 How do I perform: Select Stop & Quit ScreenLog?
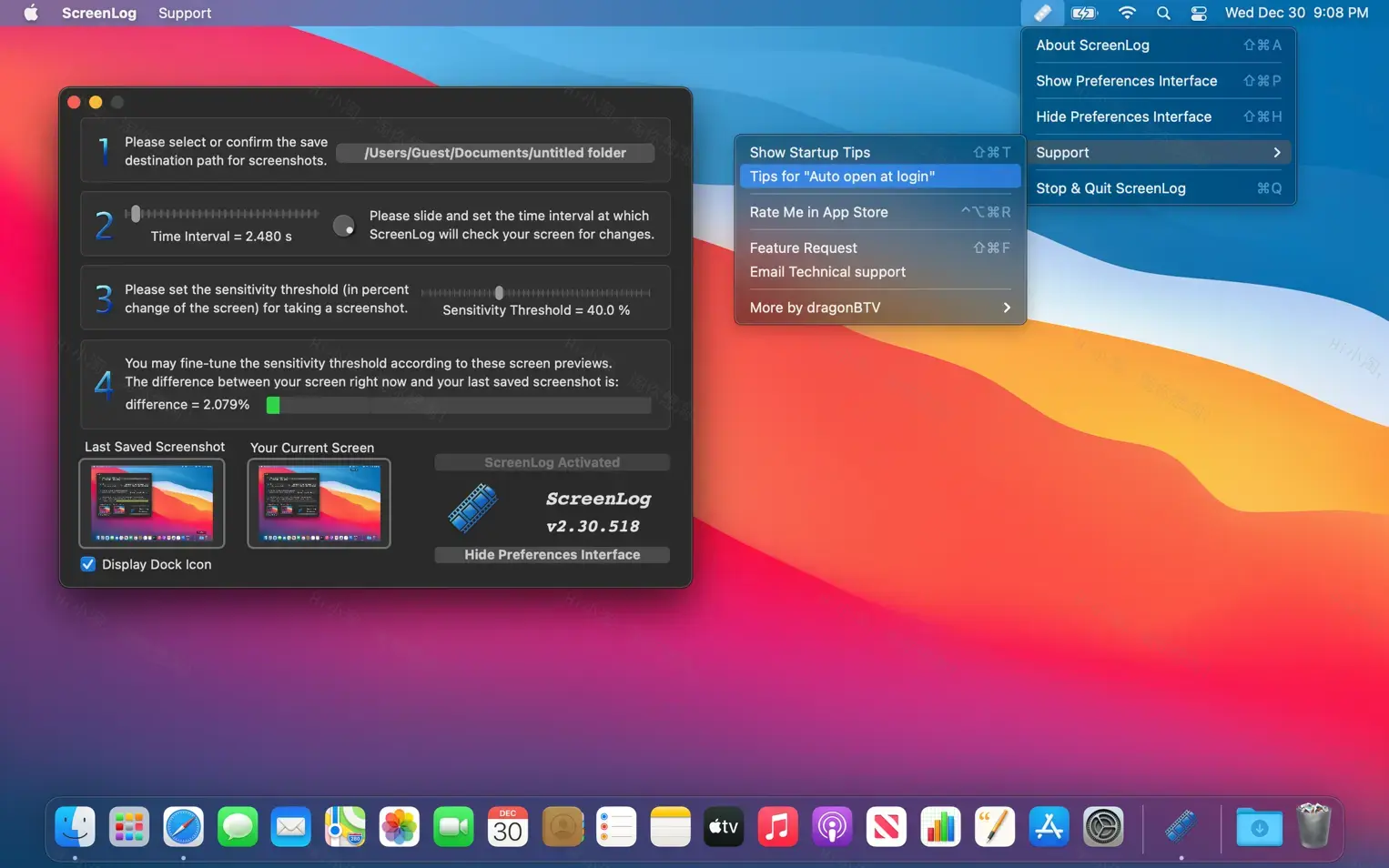1110,188
